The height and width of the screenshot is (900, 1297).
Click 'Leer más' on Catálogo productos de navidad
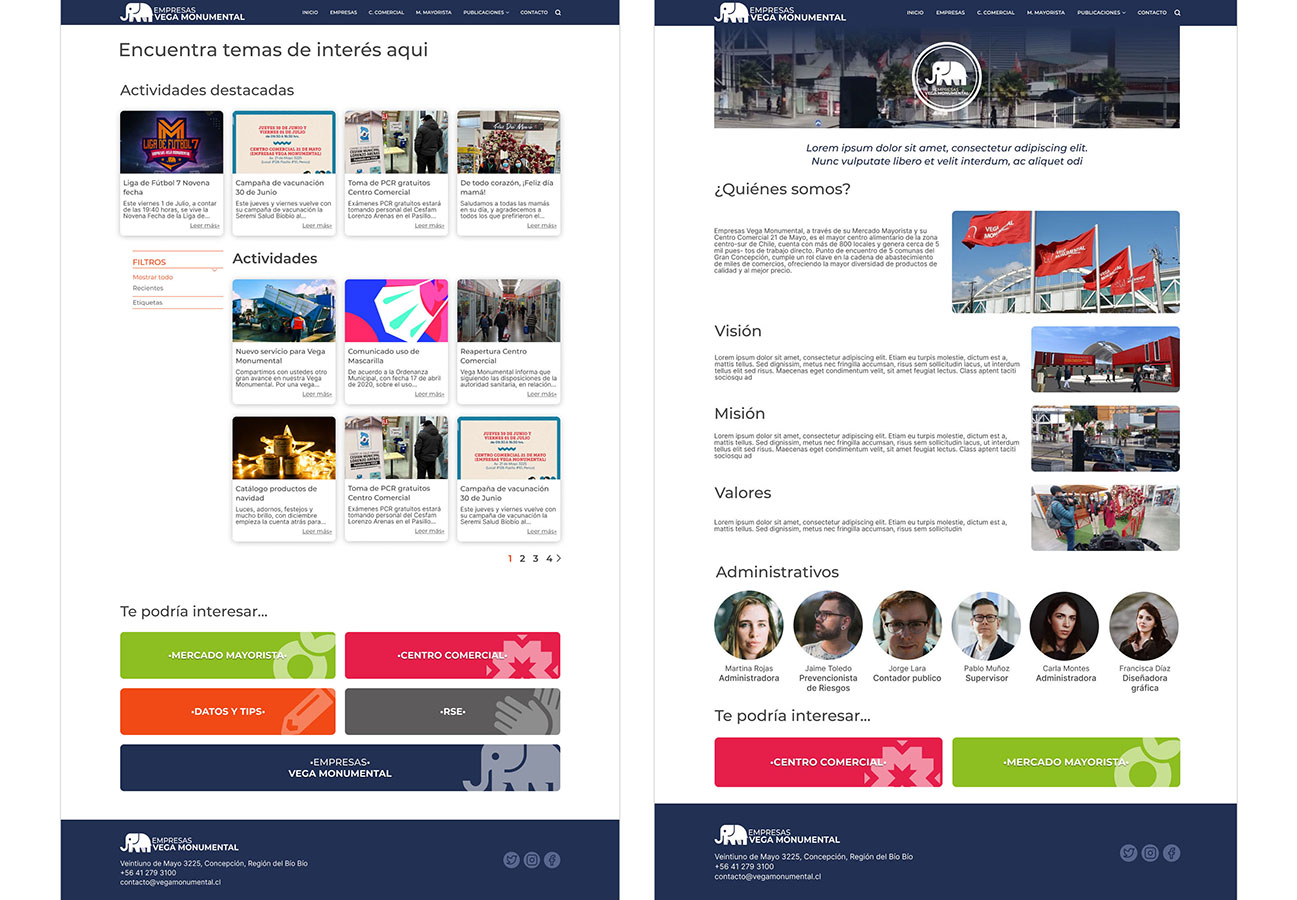point(316,532)
